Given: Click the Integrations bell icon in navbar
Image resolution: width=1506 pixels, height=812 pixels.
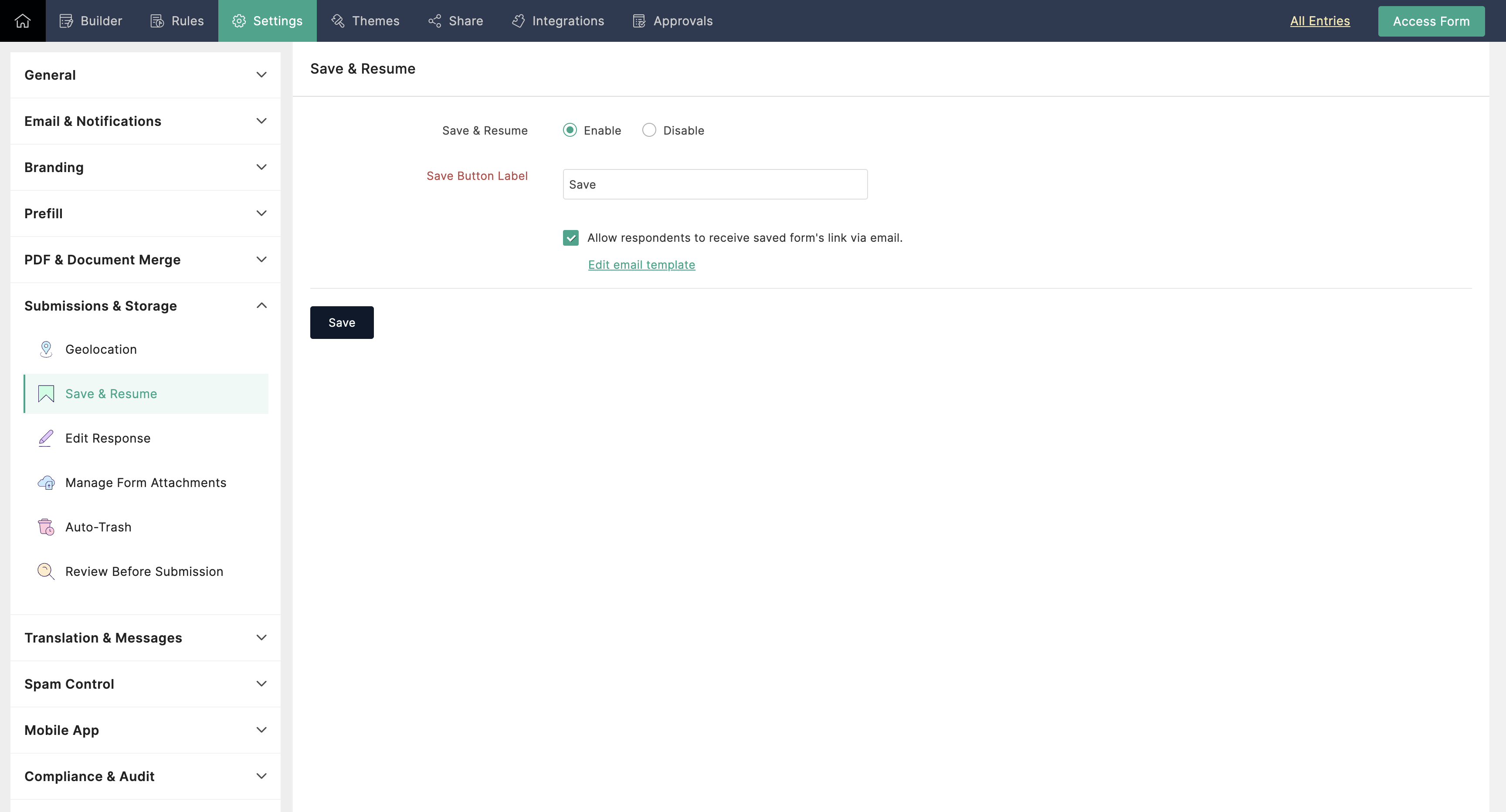Looking at the screenshot, I should [x=518, y=21].
